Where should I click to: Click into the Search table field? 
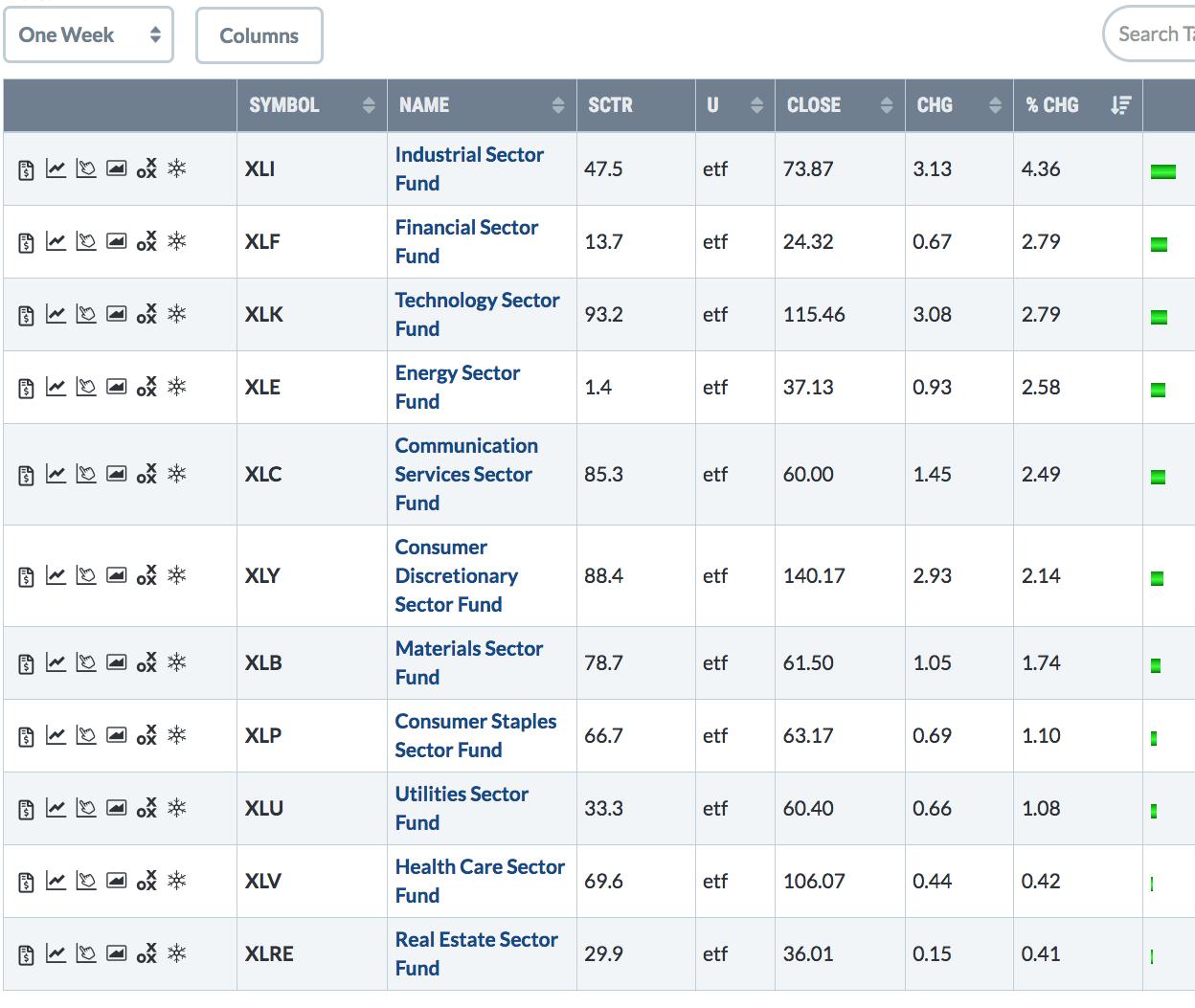[x=1154, y=34]
